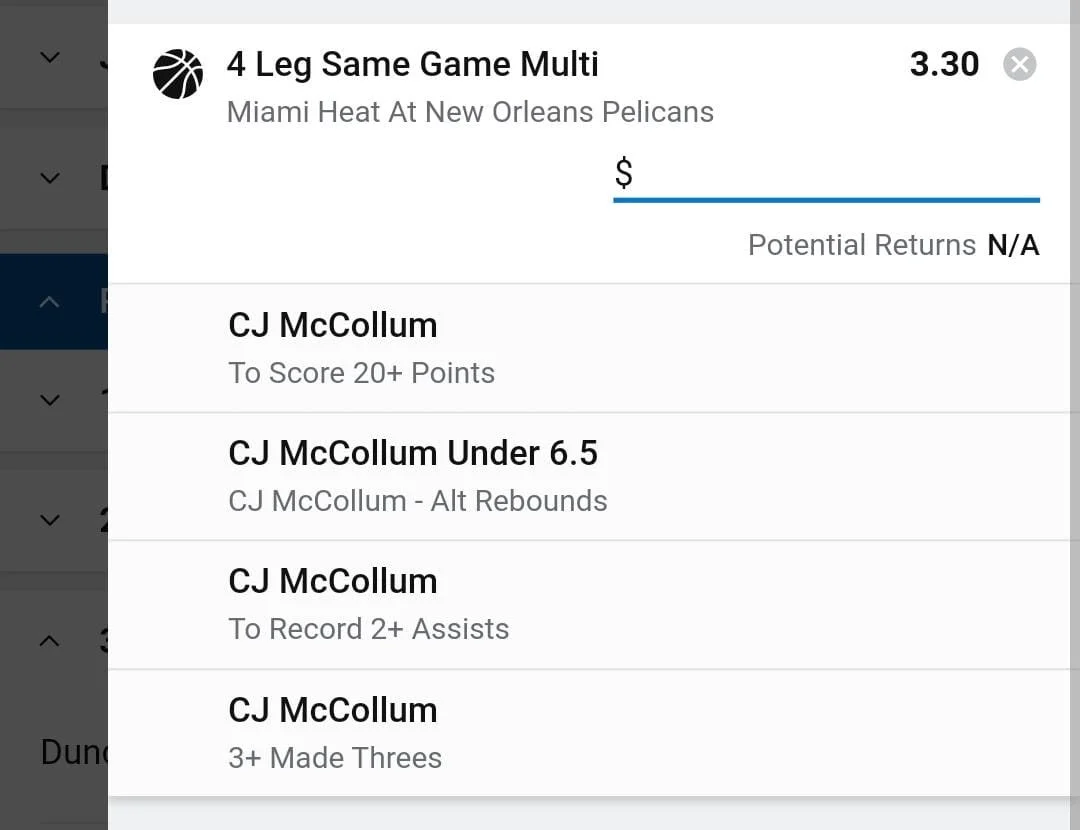Collapse the highlighted dark blue background section
This screenshot has height=830, width=1080.
[x=50, y=301]
